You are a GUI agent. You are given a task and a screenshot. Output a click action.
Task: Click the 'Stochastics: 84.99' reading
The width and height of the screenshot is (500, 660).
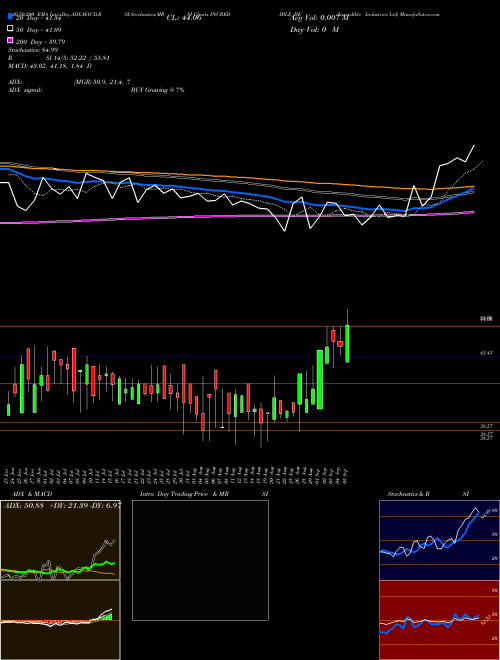click(33, 50)
